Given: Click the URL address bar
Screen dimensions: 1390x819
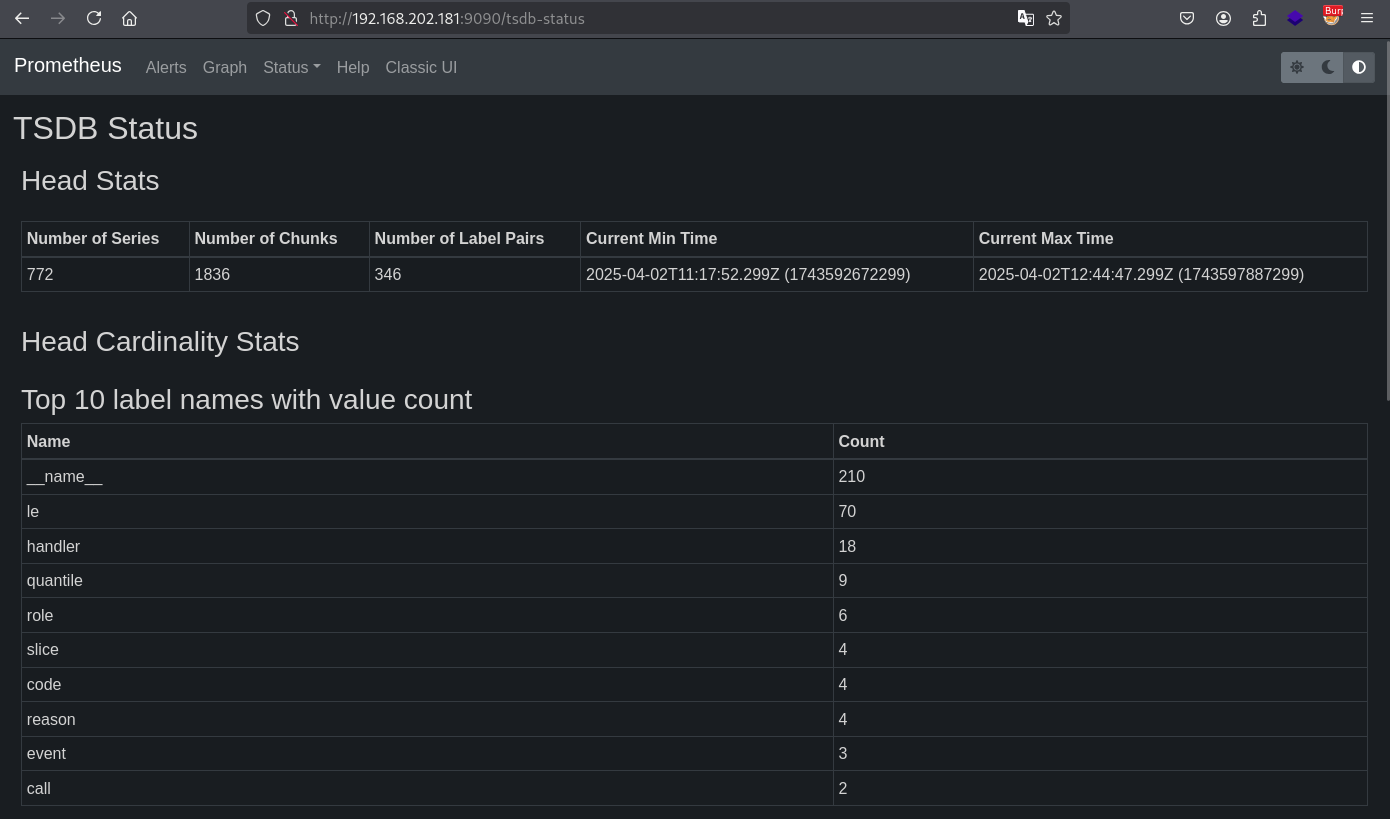Looking at the screenshot, I should click(x=658, y=18).
